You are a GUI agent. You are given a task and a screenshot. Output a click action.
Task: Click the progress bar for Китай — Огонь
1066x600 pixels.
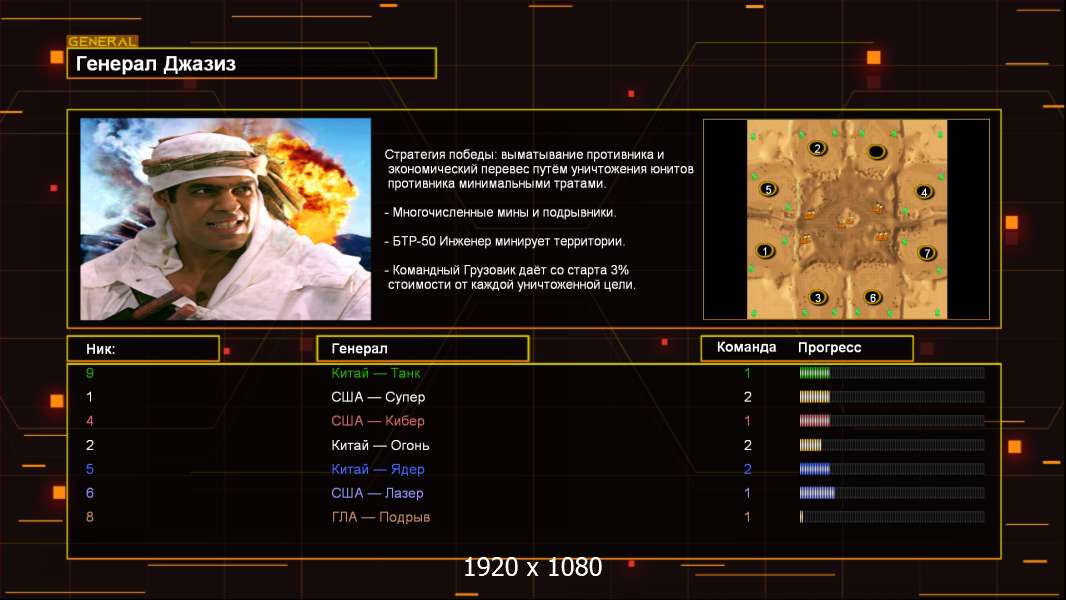tap(891, 445)
